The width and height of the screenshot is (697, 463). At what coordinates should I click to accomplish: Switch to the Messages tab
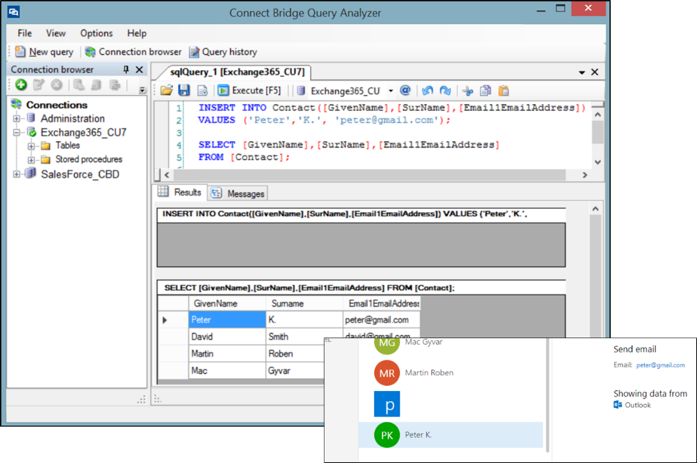238,193
